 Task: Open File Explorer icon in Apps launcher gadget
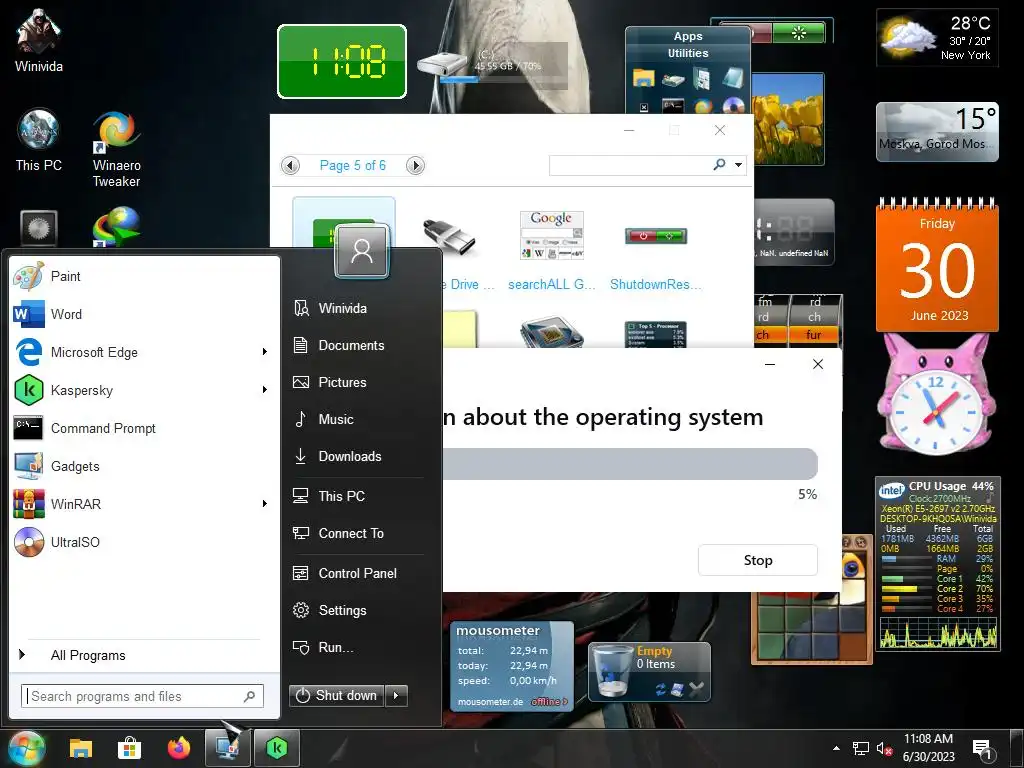(x=643, y=78)
